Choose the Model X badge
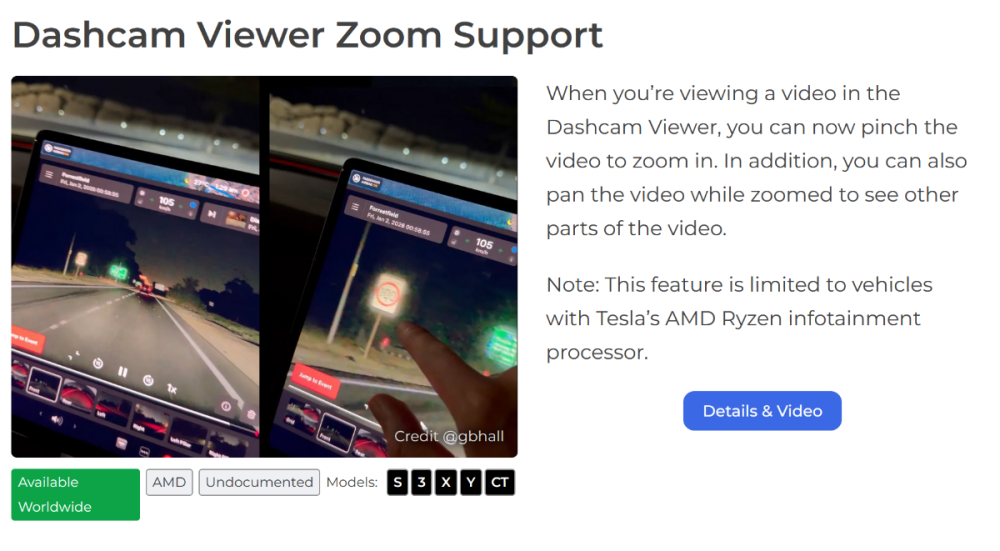This screenshot has height=551, width=1000. (x=446, y=483)
